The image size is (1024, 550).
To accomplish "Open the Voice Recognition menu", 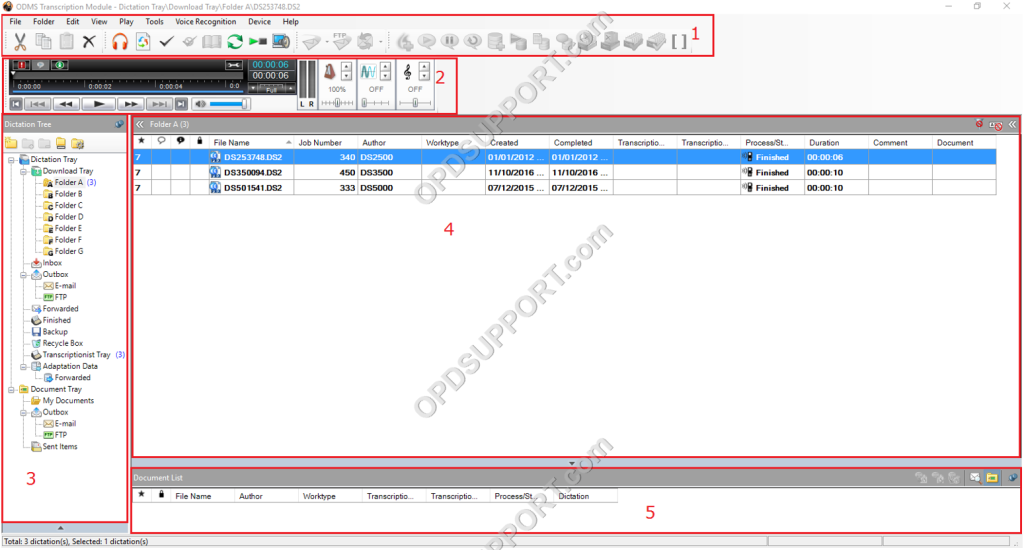I will click(206, 22).
